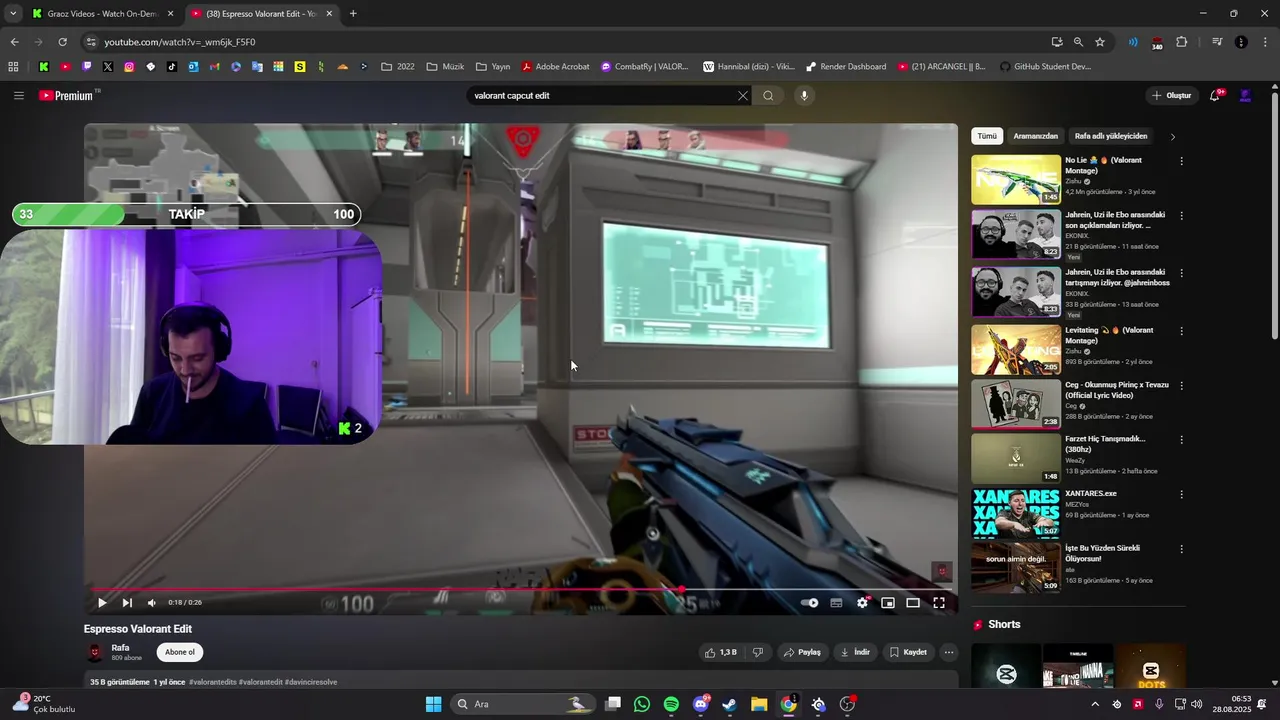This screenshot has width=1280, height=720.
Task: Open No Lie Valorant Montage thumbnail
Action: [x=1016, y=180]
